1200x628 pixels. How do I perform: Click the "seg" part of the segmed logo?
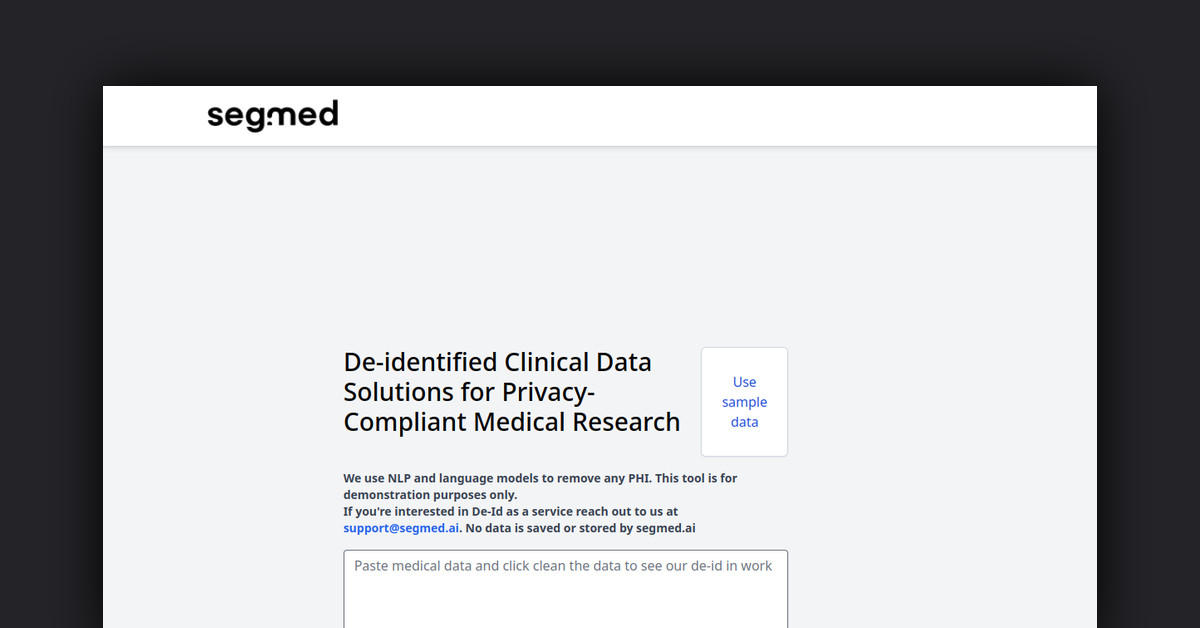click(234, 117)
